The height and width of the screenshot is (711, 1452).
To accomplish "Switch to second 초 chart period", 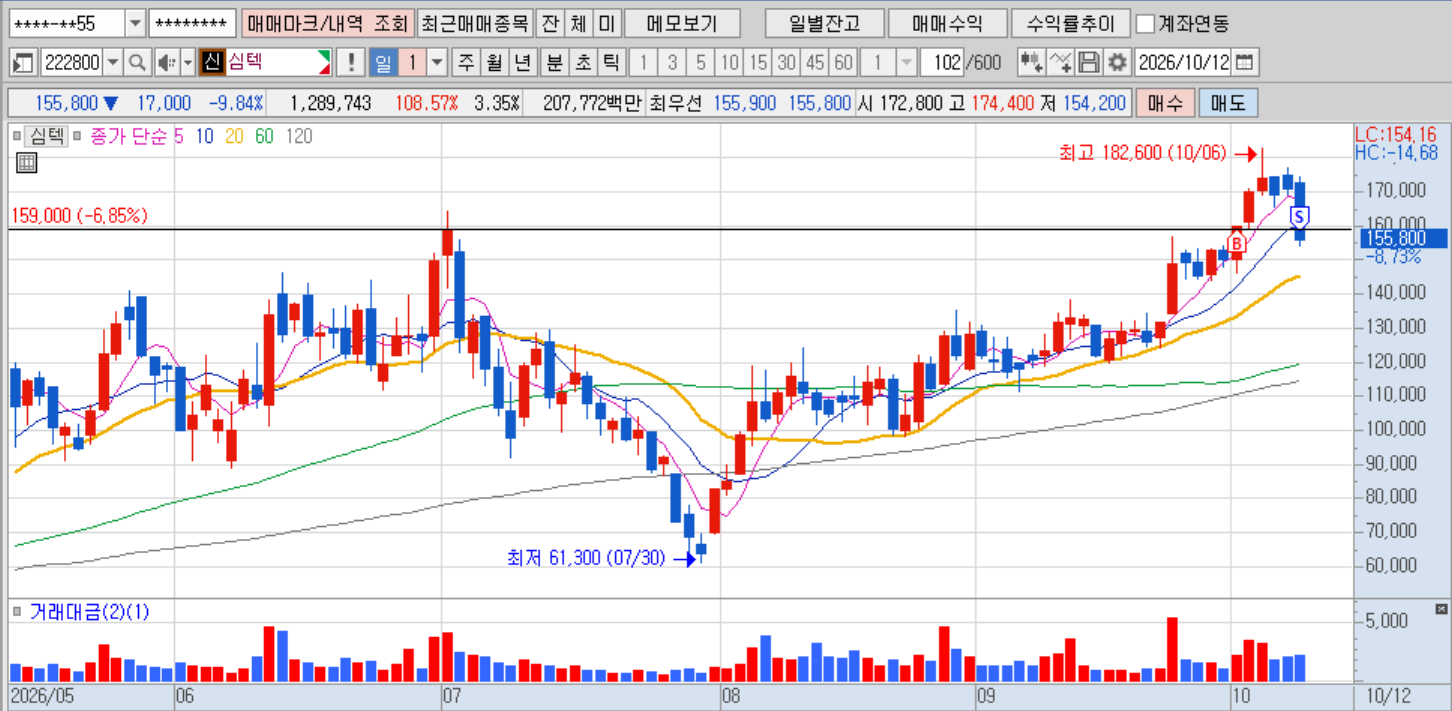I will [583, 63].
